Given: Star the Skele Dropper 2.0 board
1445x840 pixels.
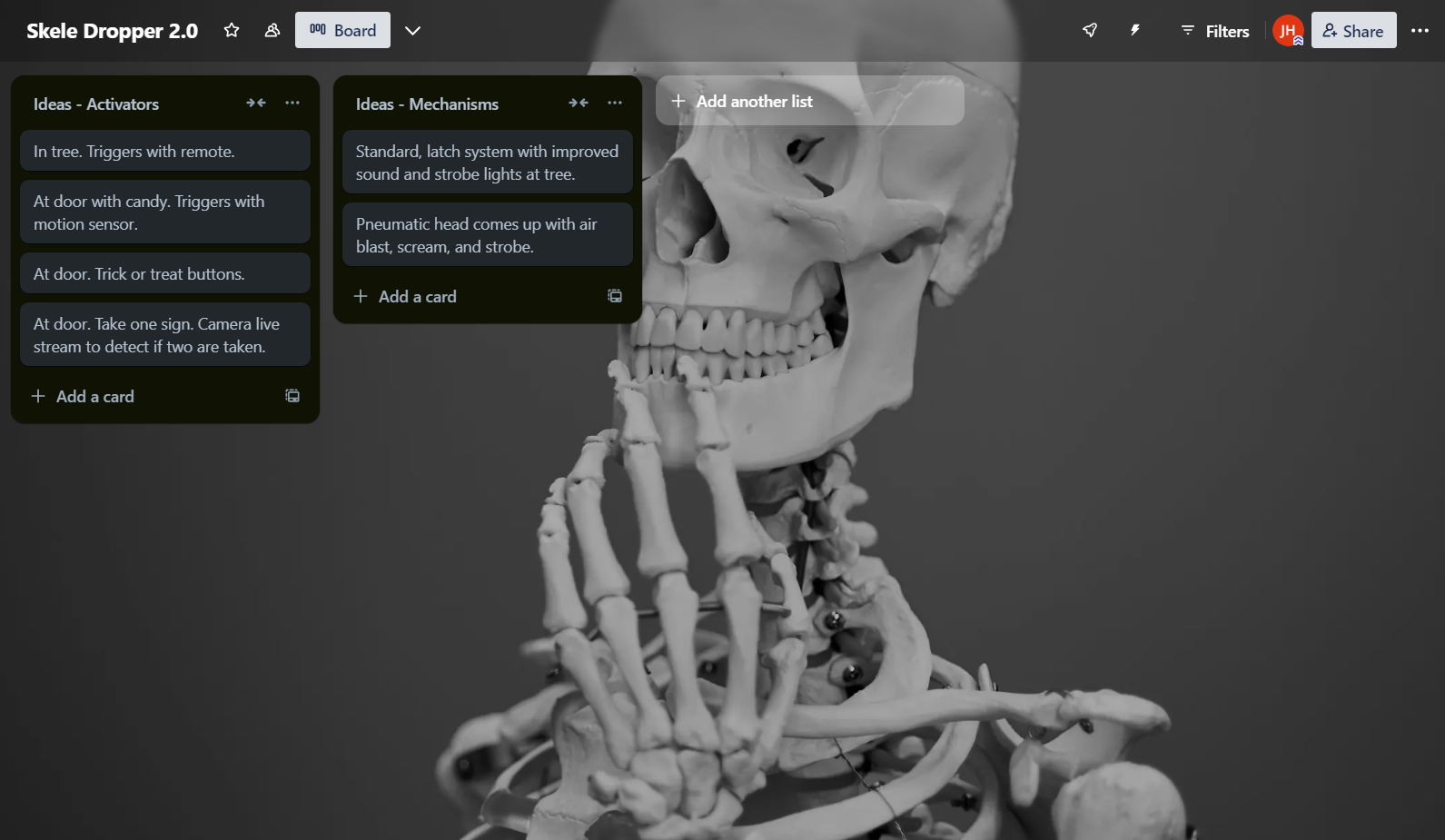Looking at the screenshot, I should [x=232, y=30].
